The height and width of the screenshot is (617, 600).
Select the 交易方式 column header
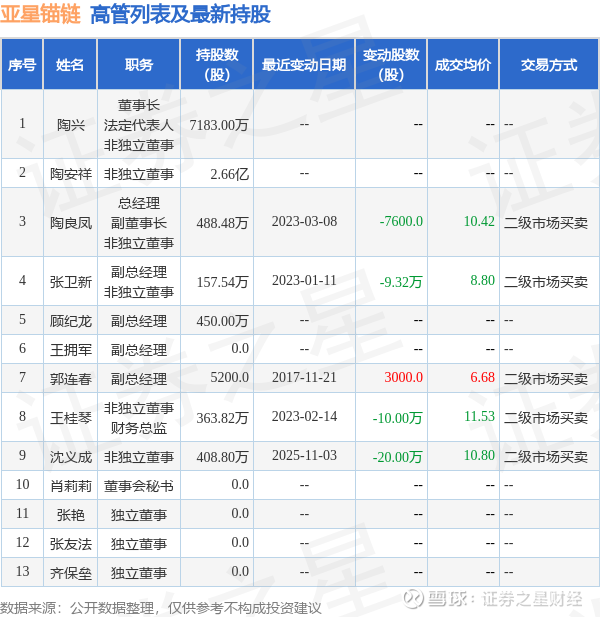coord(549,65)
